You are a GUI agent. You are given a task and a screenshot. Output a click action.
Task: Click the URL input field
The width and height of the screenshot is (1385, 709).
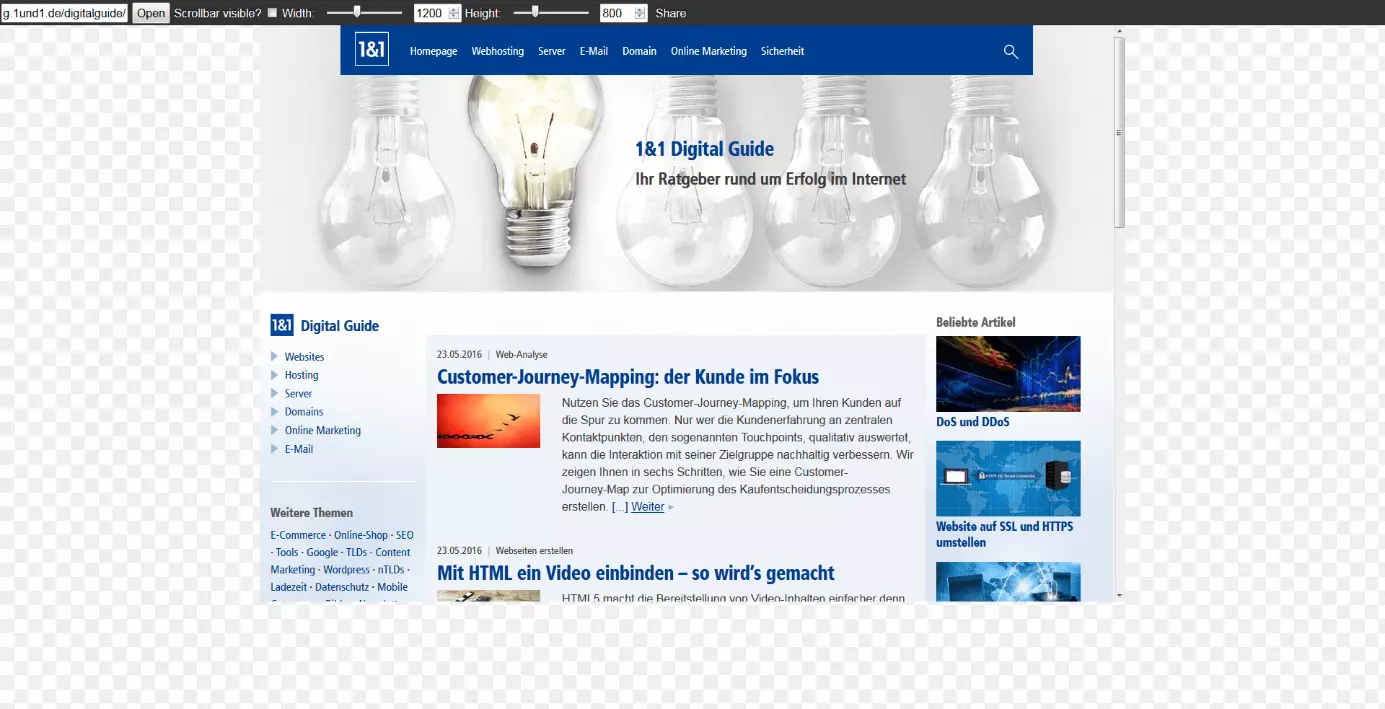pos(65,13)
